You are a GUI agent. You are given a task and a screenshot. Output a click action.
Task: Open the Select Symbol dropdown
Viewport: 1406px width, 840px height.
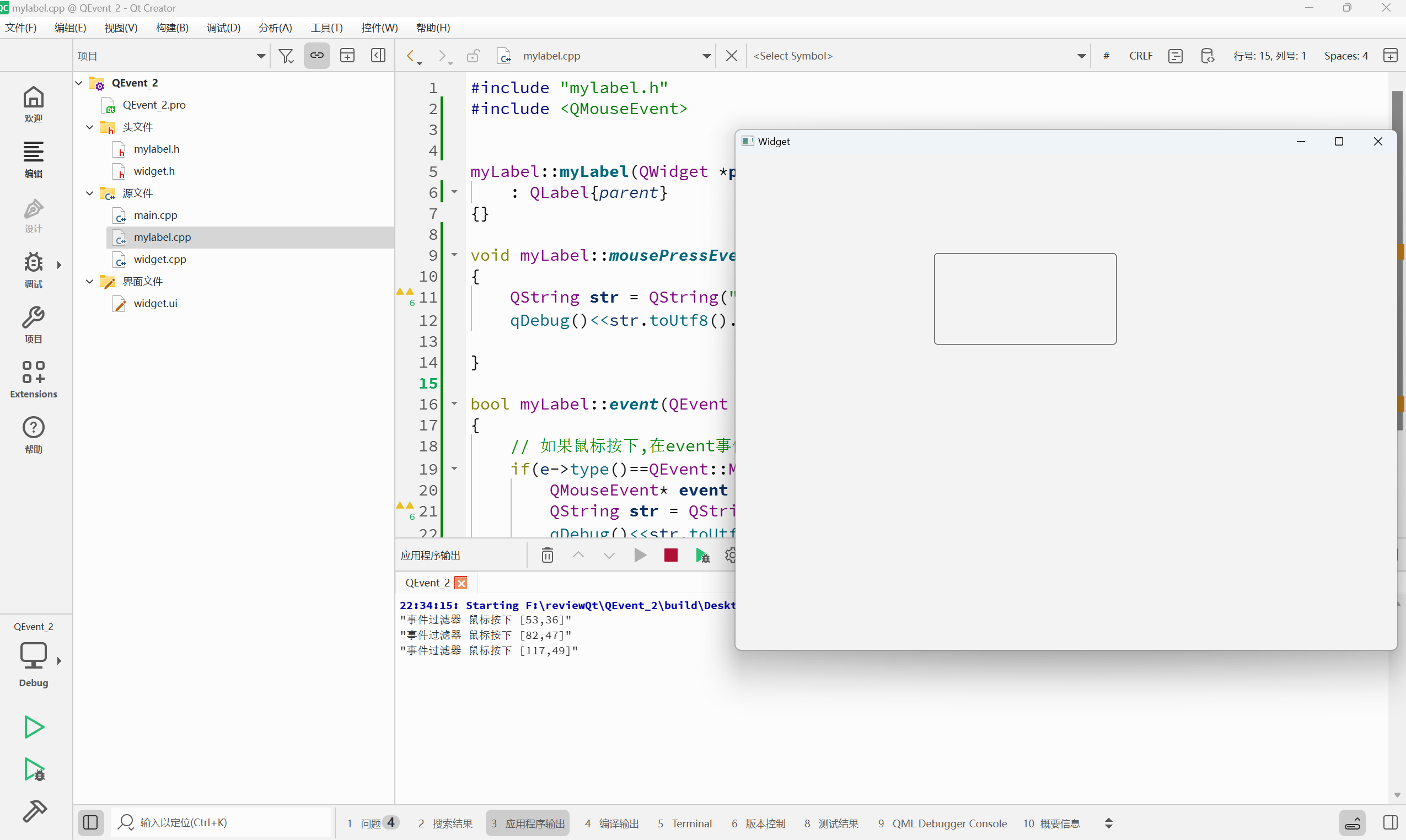919,56
